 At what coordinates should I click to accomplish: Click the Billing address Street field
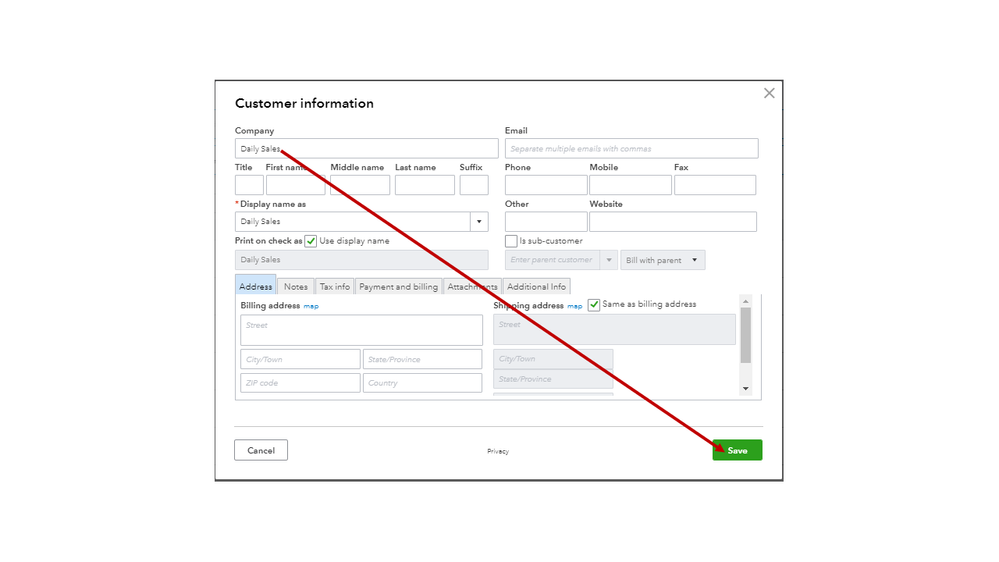[361, 330]
